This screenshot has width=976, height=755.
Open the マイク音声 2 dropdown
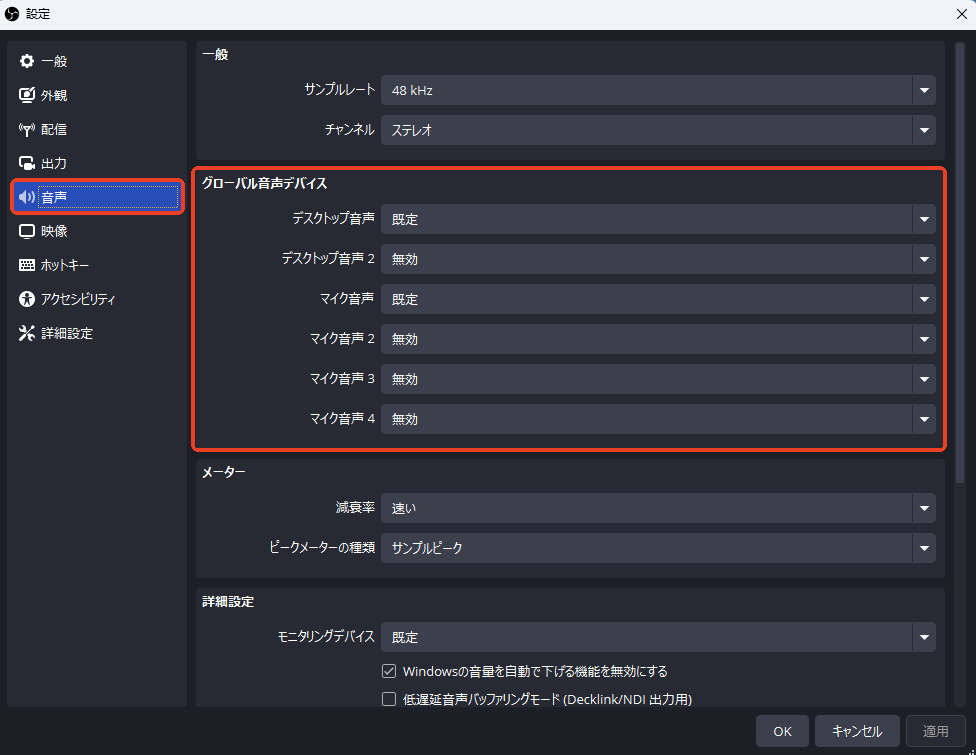[658, 339]
